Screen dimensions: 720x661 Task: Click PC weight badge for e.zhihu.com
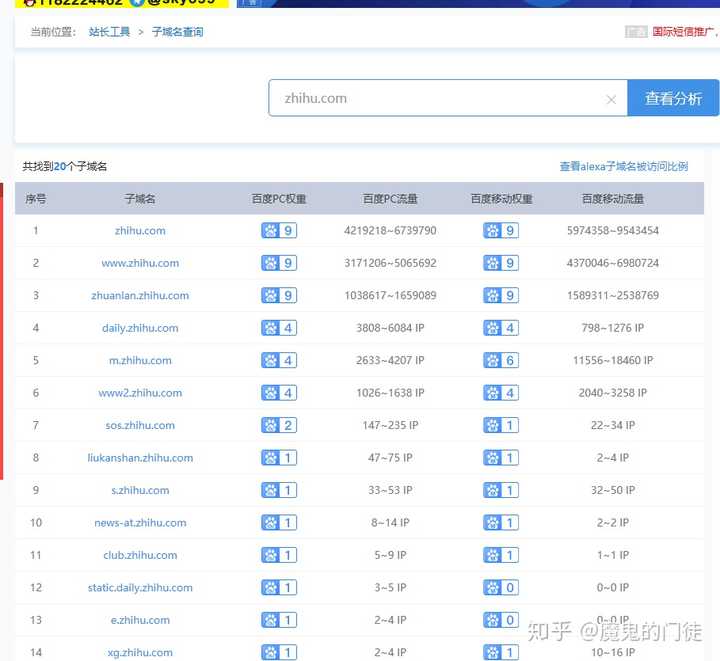click(x=279, y=620)
